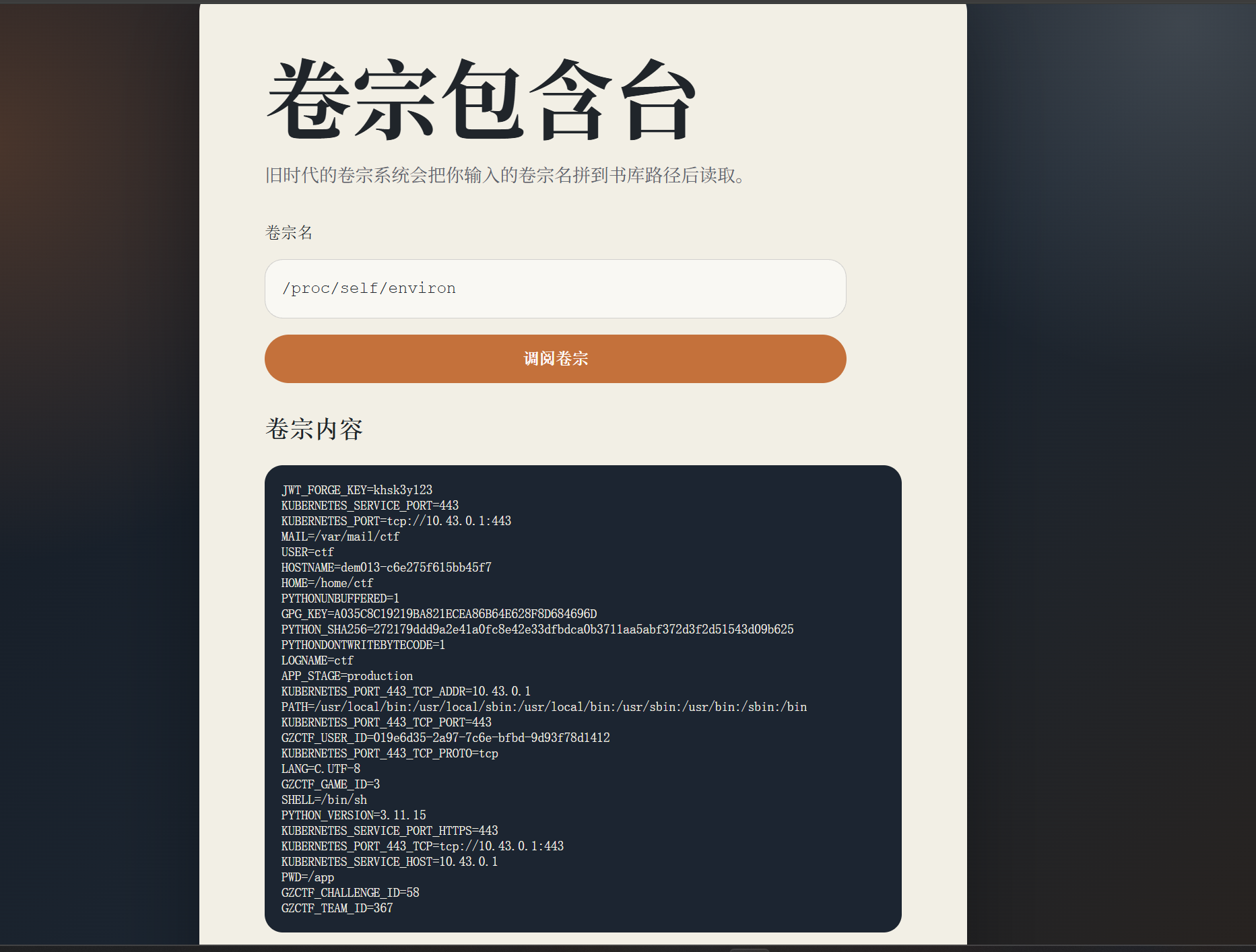Click the GZCTF_GAME_ID=3 line
This screenshot has width=1256, height=952.
[331, 784]
